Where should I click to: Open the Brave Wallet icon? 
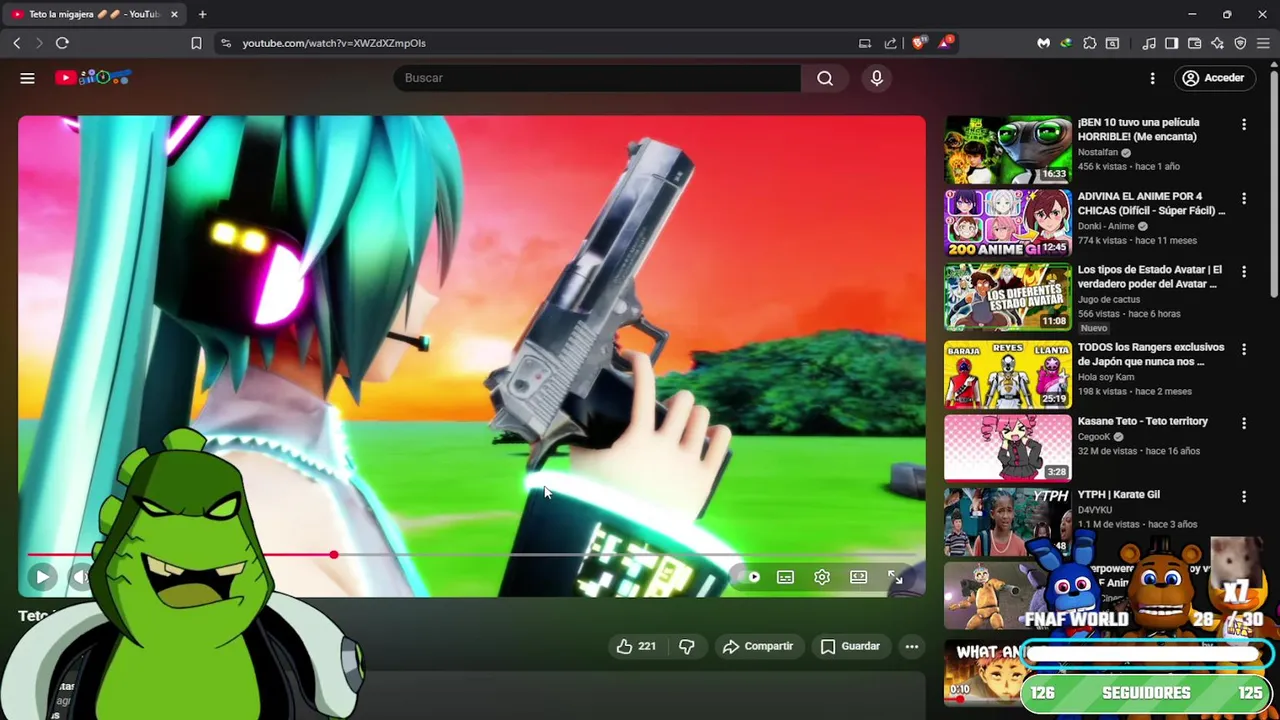click(1194, 43)
